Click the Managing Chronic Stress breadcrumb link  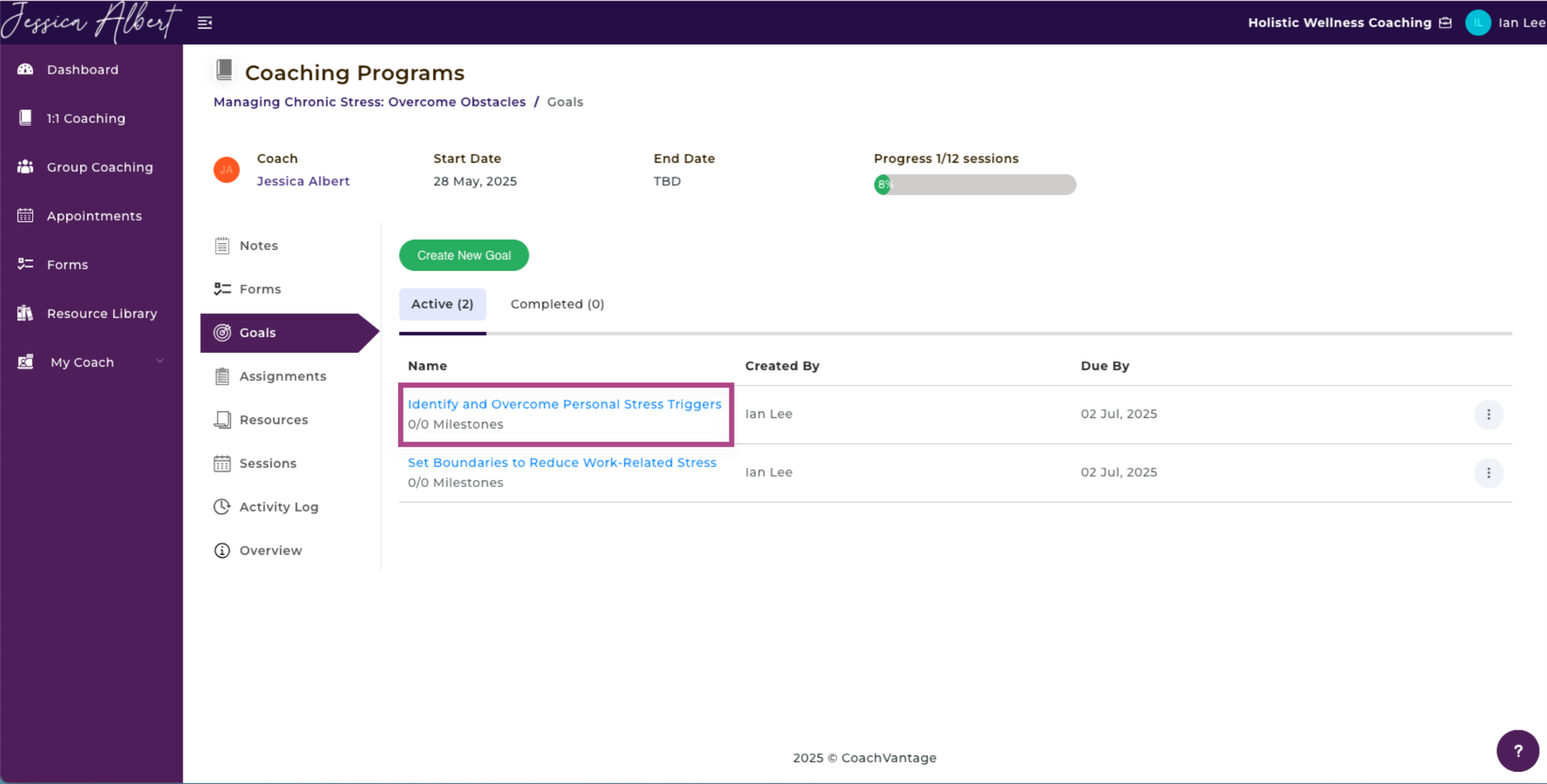[x=369, y=102]
